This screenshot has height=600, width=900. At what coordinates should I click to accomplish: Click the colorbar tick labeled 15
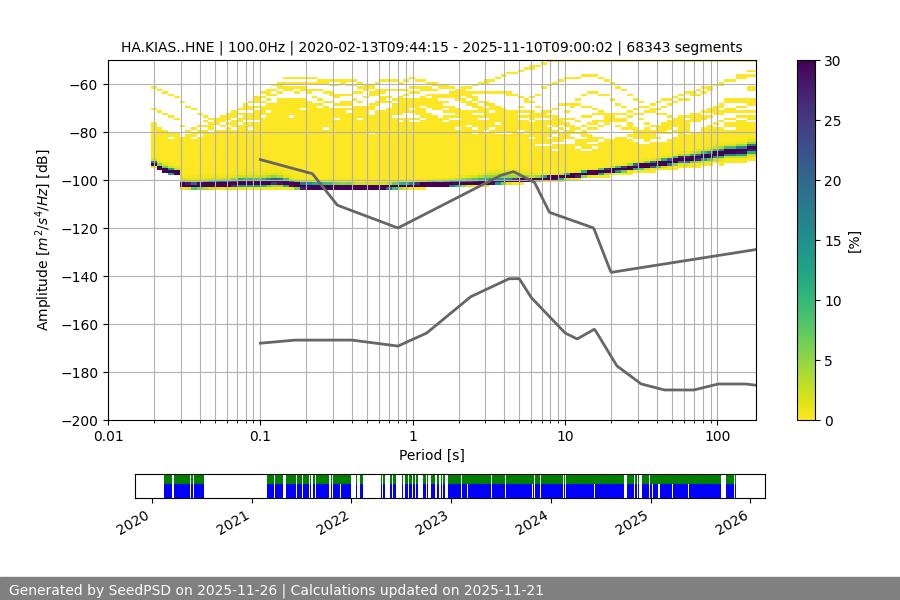833,240
